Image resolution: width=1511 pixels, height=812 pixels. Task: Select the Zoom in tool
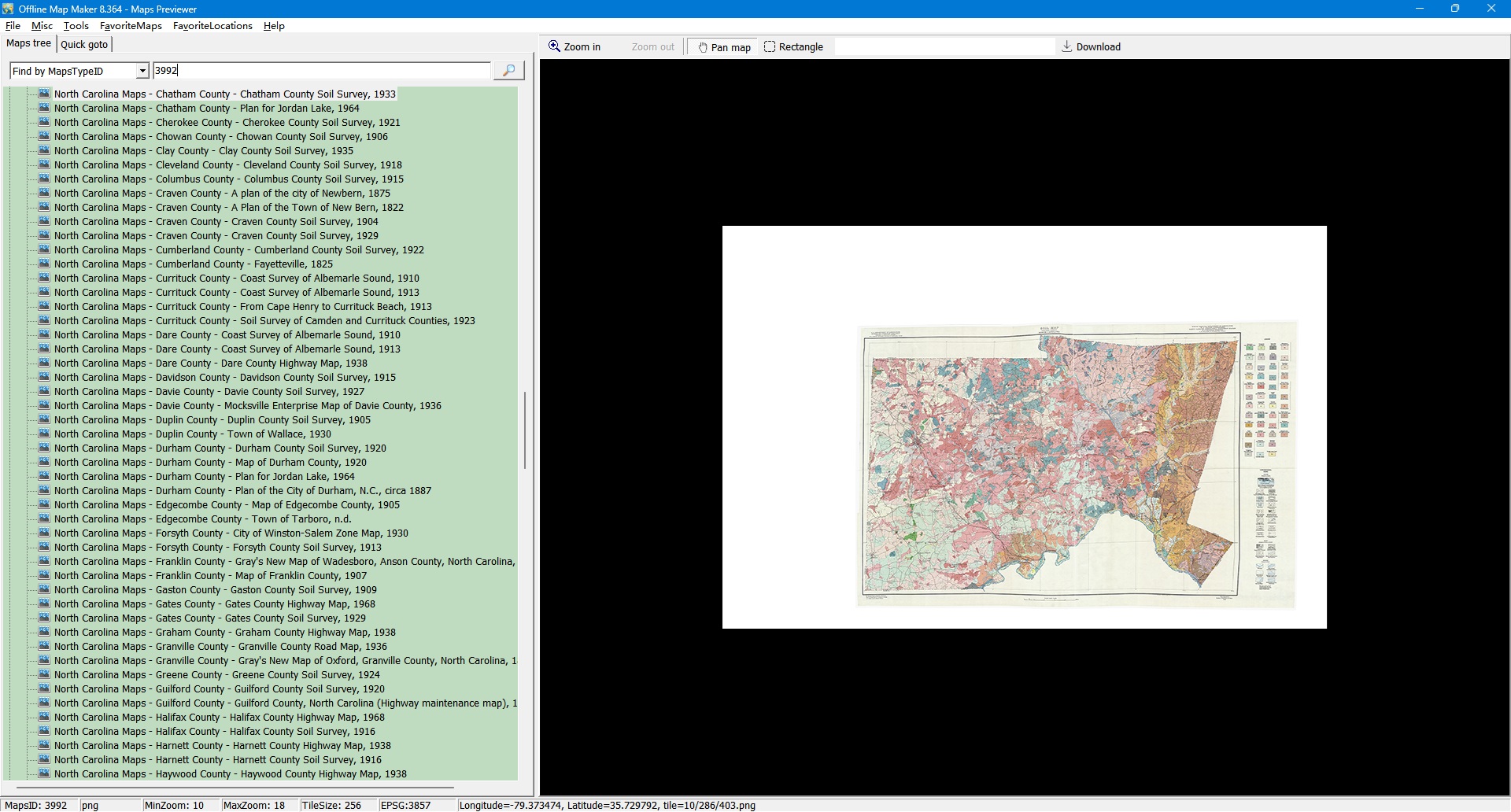pyautogui.click(x=574, y=47)
